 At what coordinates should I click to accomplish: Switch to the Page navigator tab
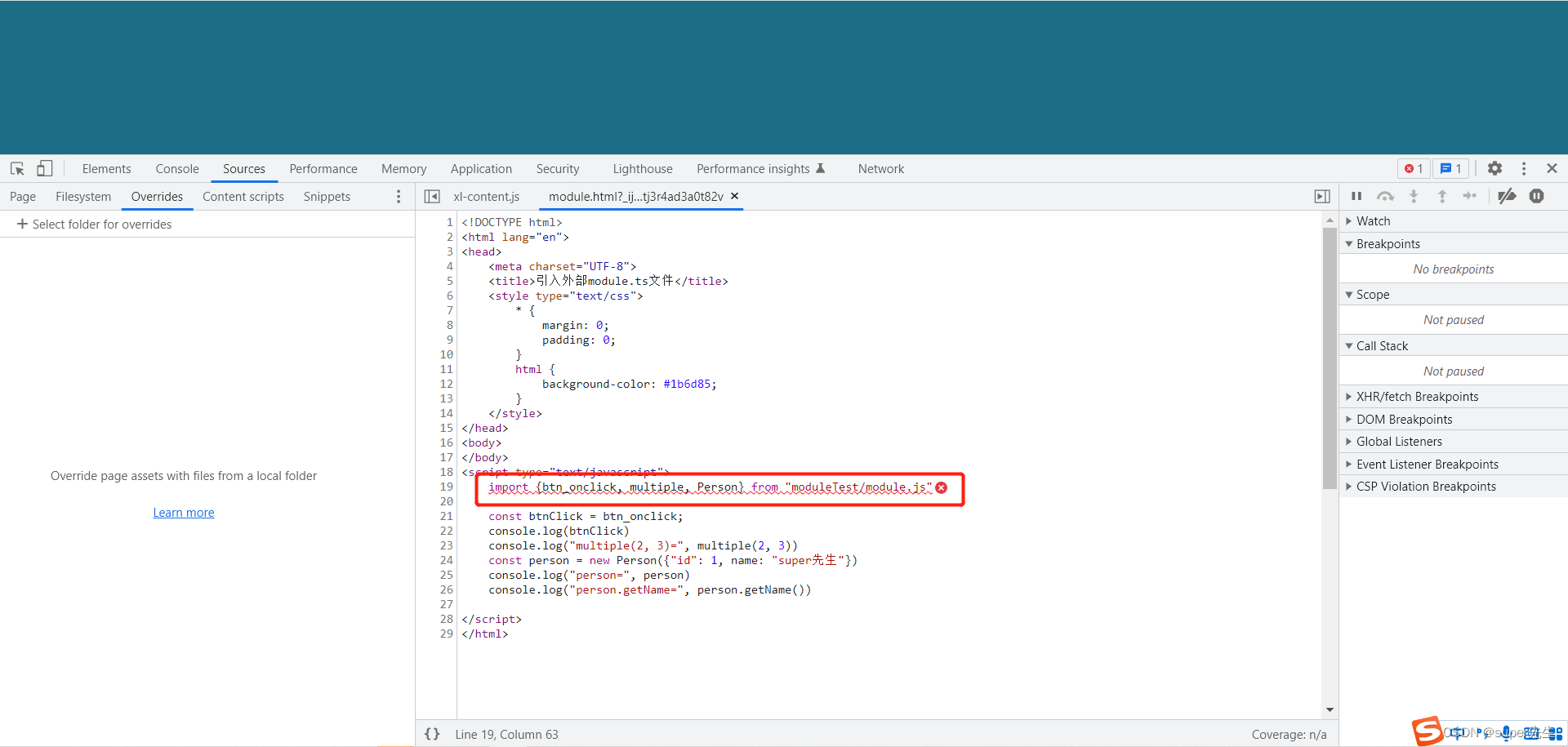[23, 196]
